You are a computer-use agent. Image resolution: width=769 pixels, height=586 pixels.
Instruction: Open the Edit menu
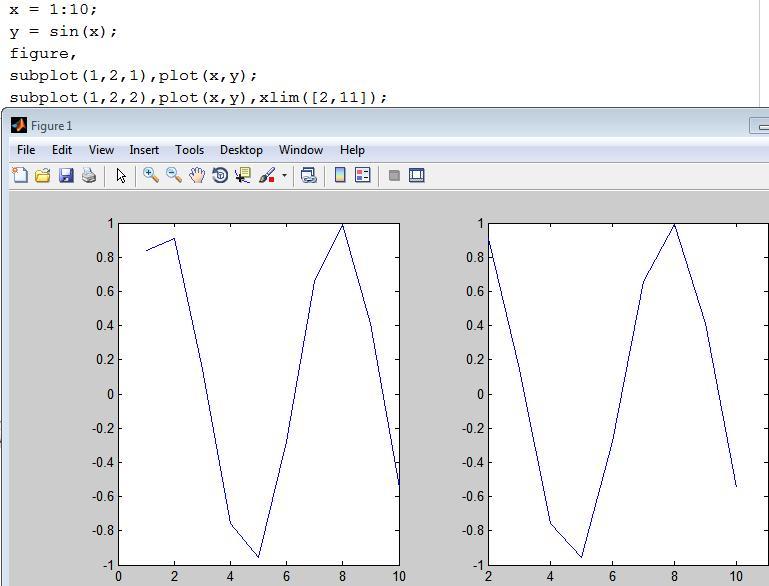coord(62,150)
